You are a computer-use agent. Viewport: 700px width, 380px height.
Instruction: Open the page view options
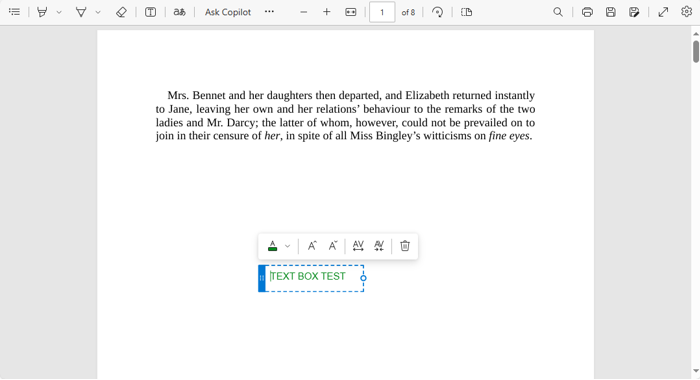point(467,12)
